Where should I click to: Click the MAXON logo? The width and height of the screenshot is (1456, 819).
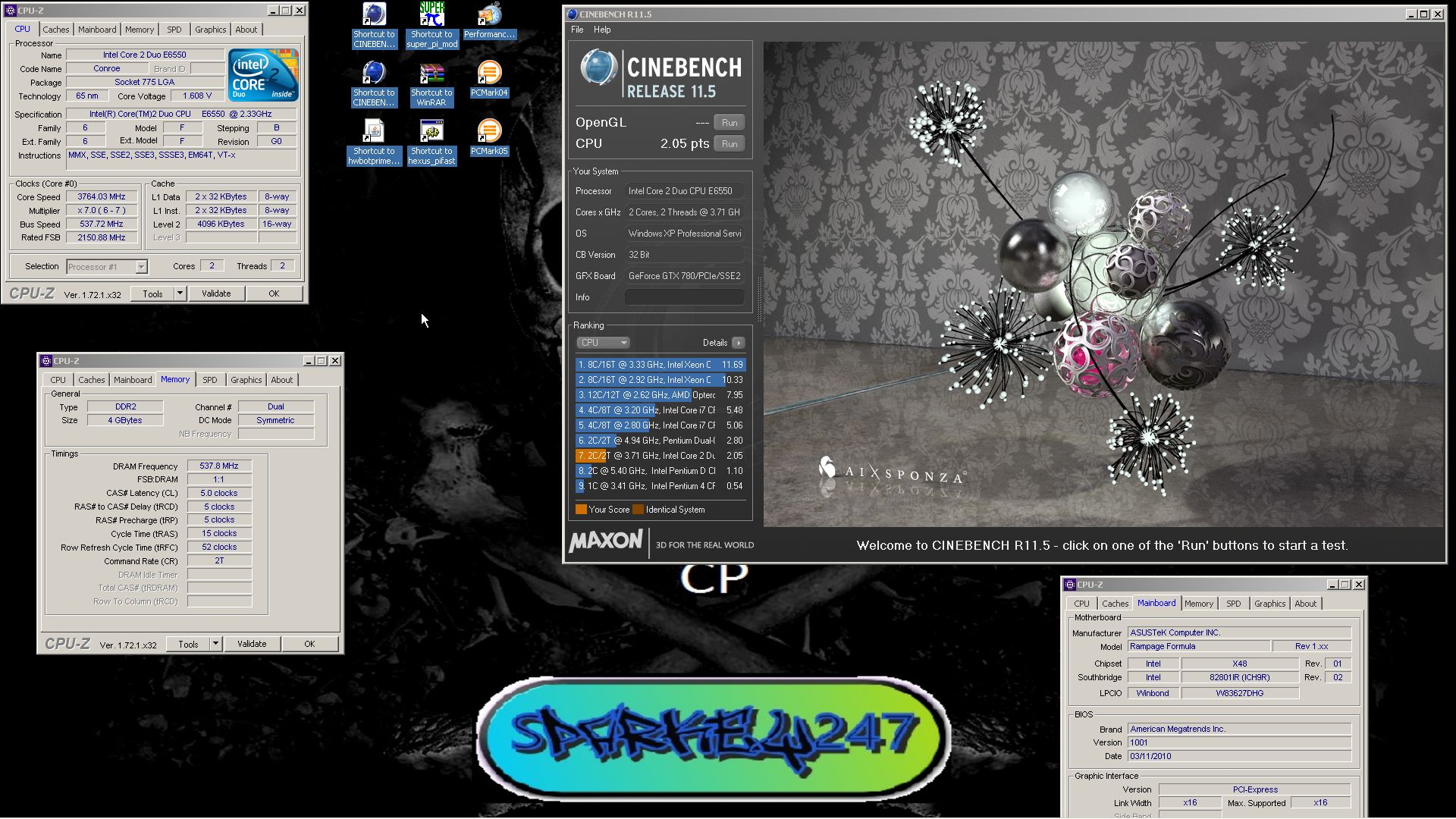coord(606,541)
